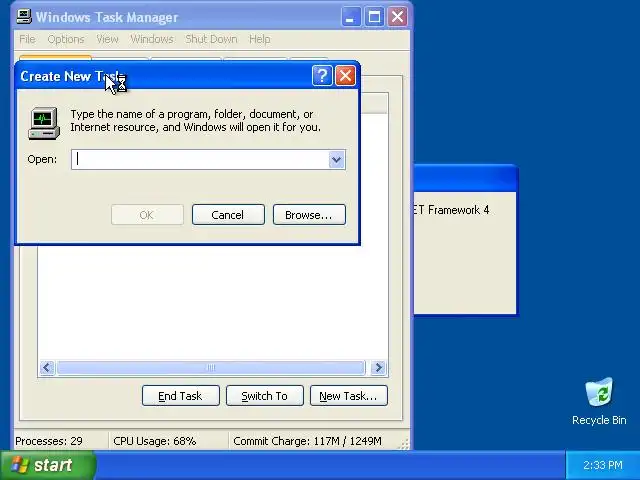Open the View menu in Task Manager
The width and height of the screenshot is (640, 480).
pyautogui.click(x=107, y=39)
